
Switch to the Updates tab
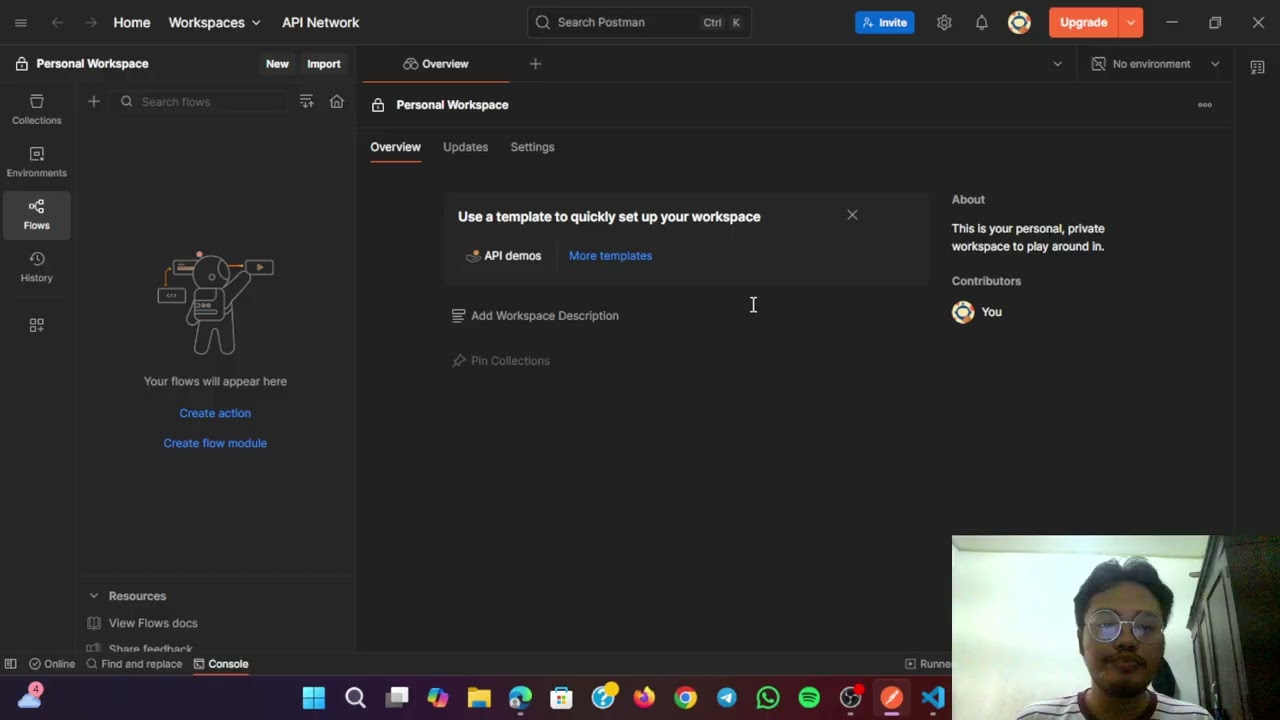click(x=465, y=147)
